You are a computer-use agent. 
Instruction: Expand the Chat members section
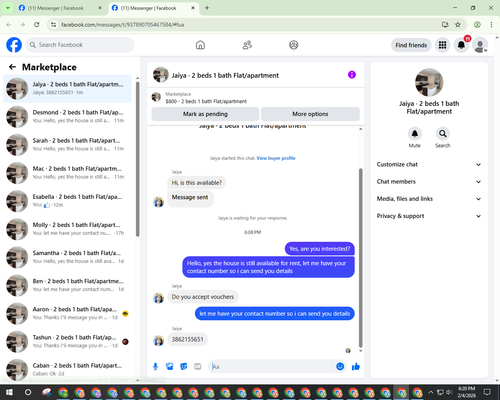[x=429, y=182]
